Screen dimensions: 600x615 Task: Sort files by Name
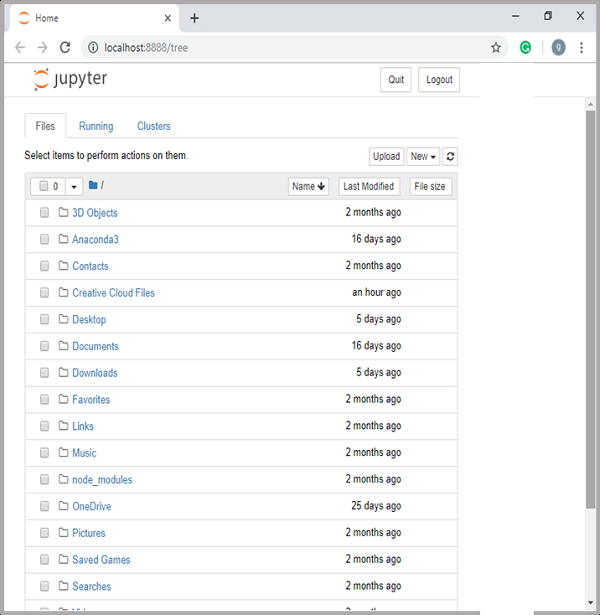[307, 186]
